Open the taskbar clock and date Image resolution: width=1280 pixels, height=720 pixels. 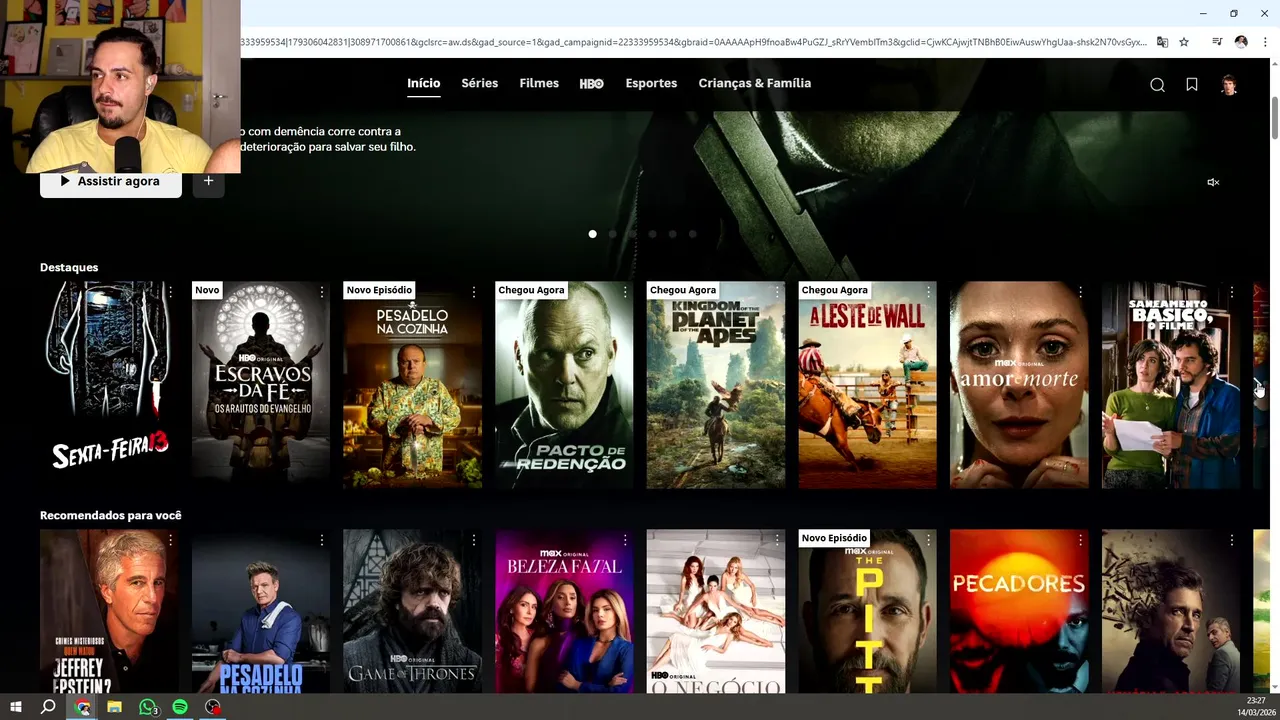tap(1257, 706)
